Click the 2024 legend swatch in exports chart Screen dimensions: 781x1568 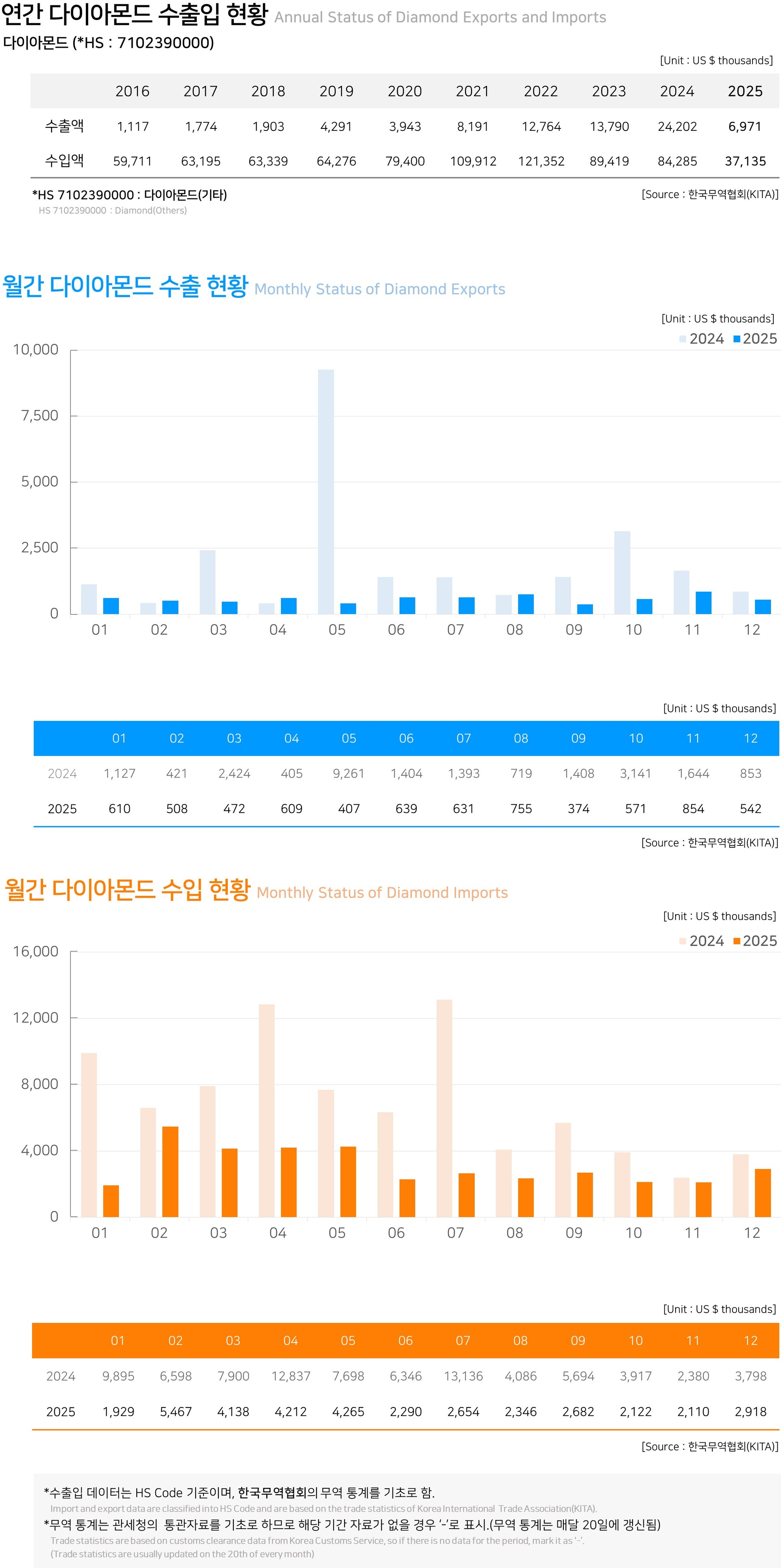[x=683, y=339]
